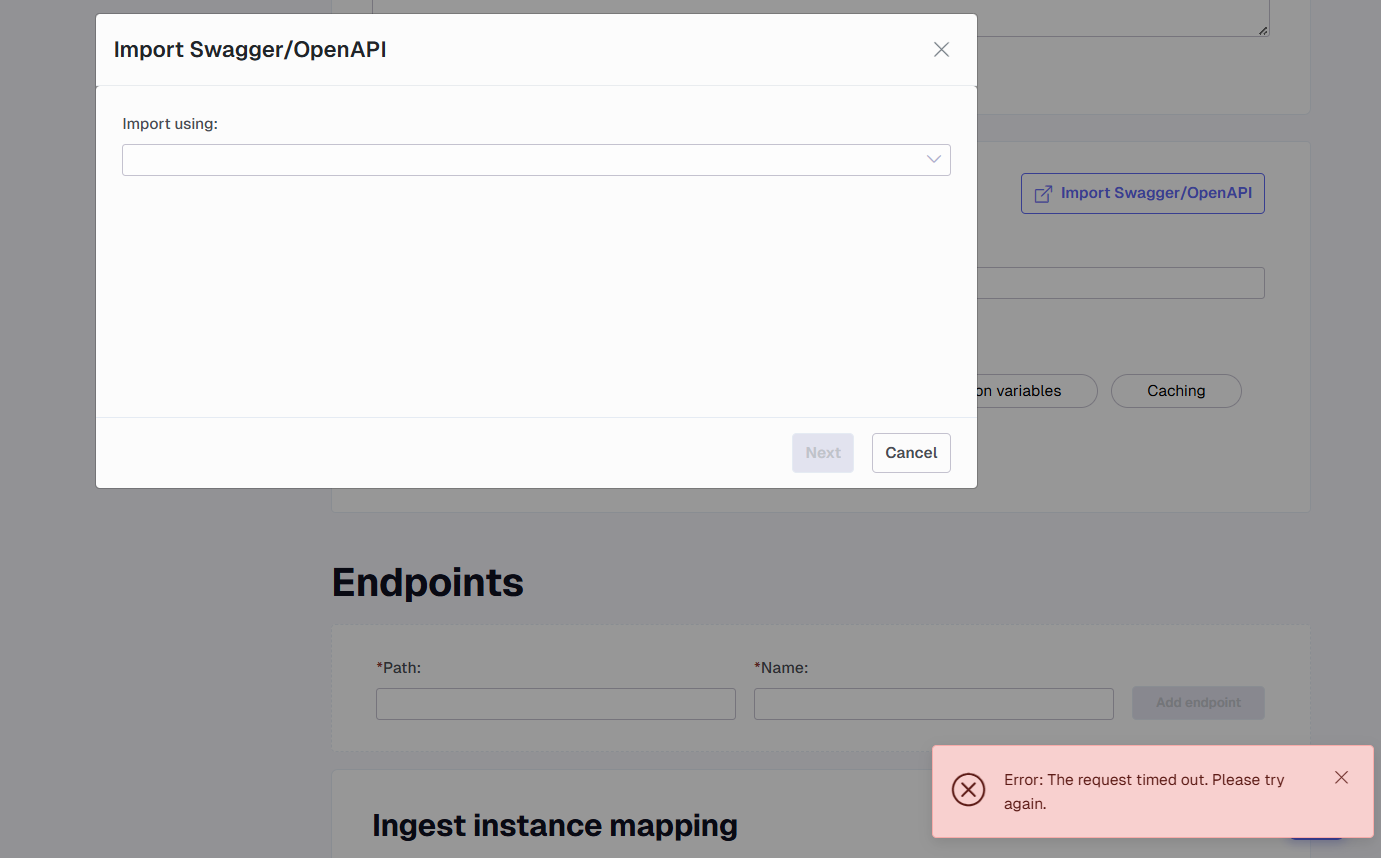Image resolution: width=1381 pixels, height=858 pixels.
Task: Click the Import Swagger/OpenAPI button behind the dialog
Action: (x=1143, y=193)
